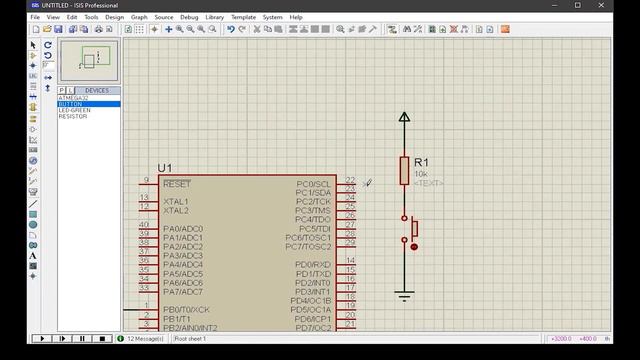Select Buses mode

pos(33,97)
